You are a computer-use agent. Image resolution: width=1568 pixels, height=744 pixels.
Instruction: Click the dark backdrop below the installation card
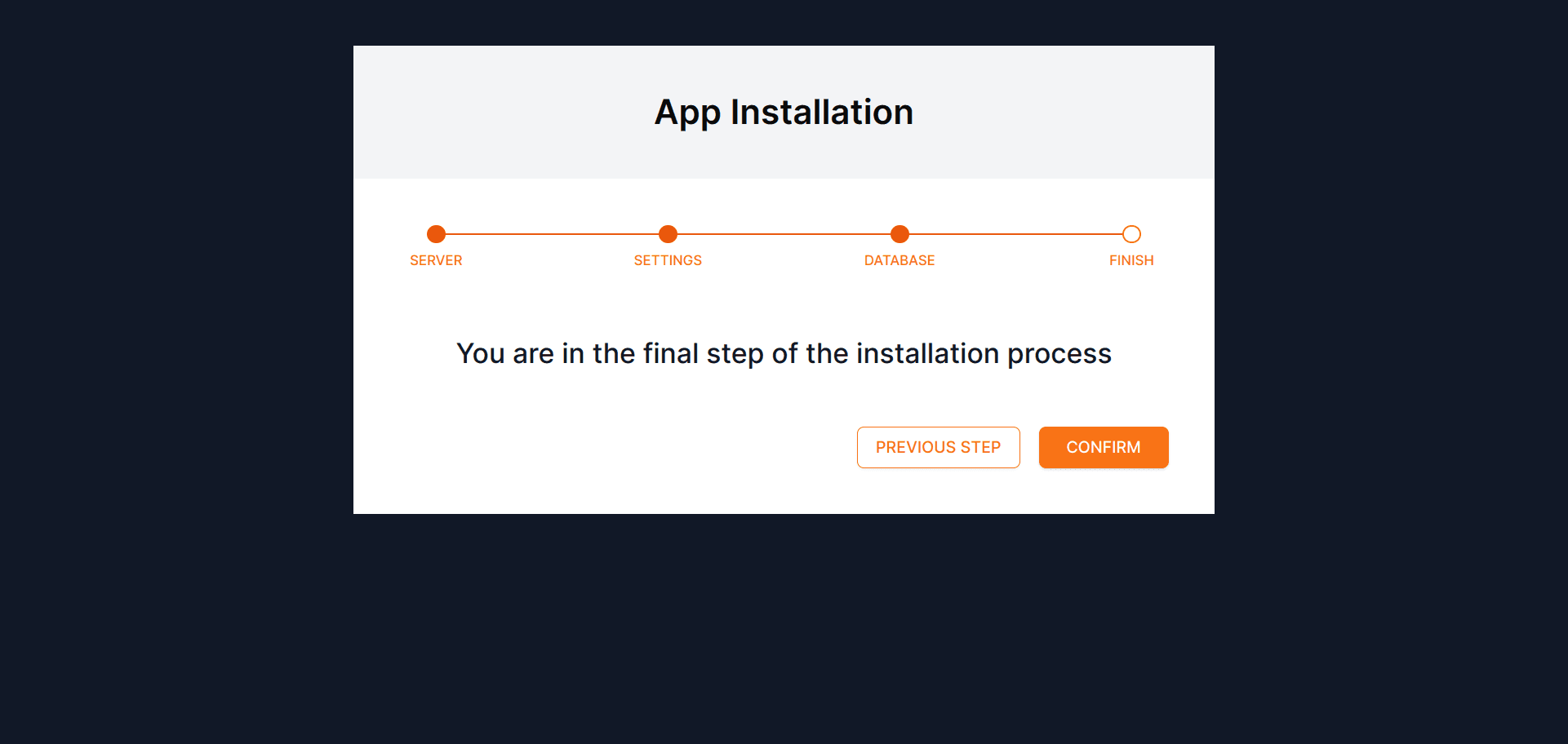tap(784, 628)
